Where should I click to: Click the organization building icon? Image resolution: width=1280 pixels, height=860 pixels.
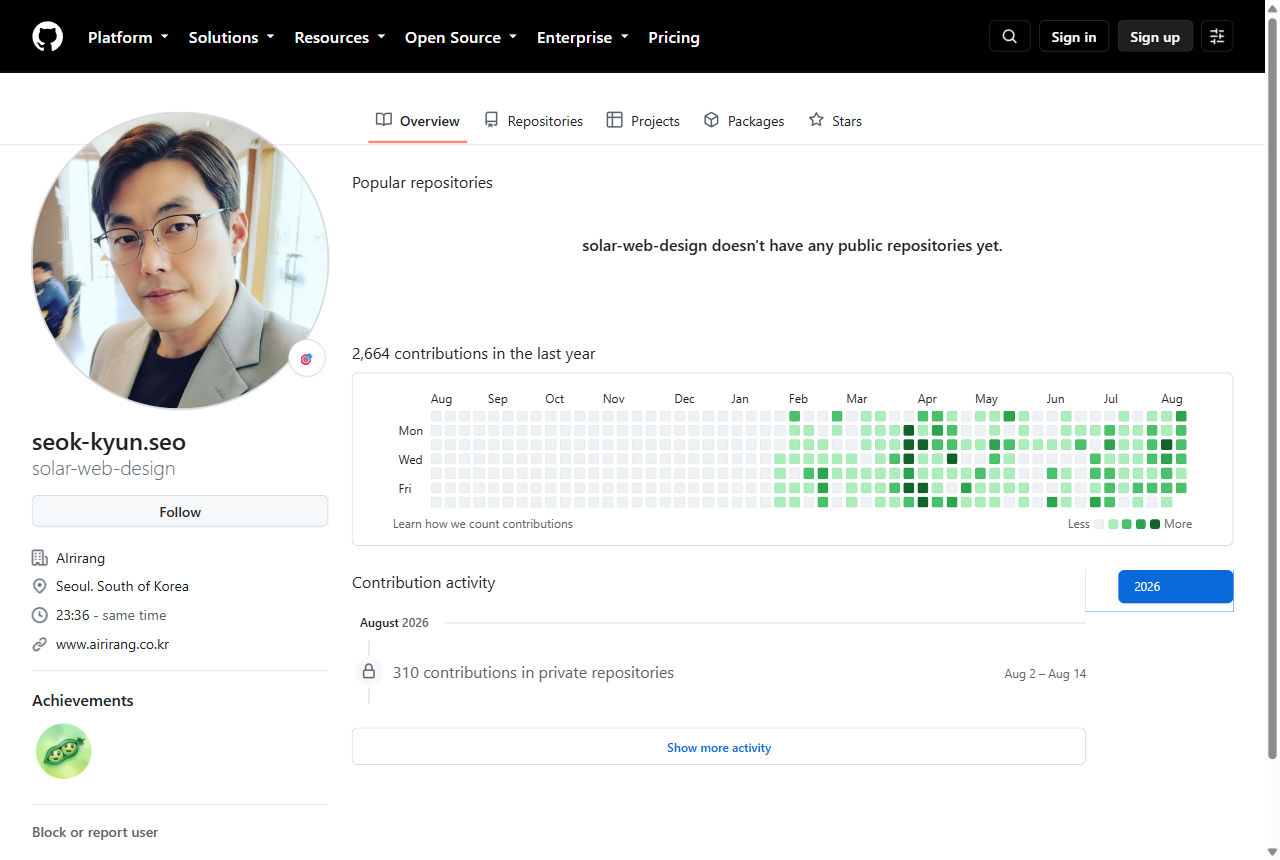point(40,558)
